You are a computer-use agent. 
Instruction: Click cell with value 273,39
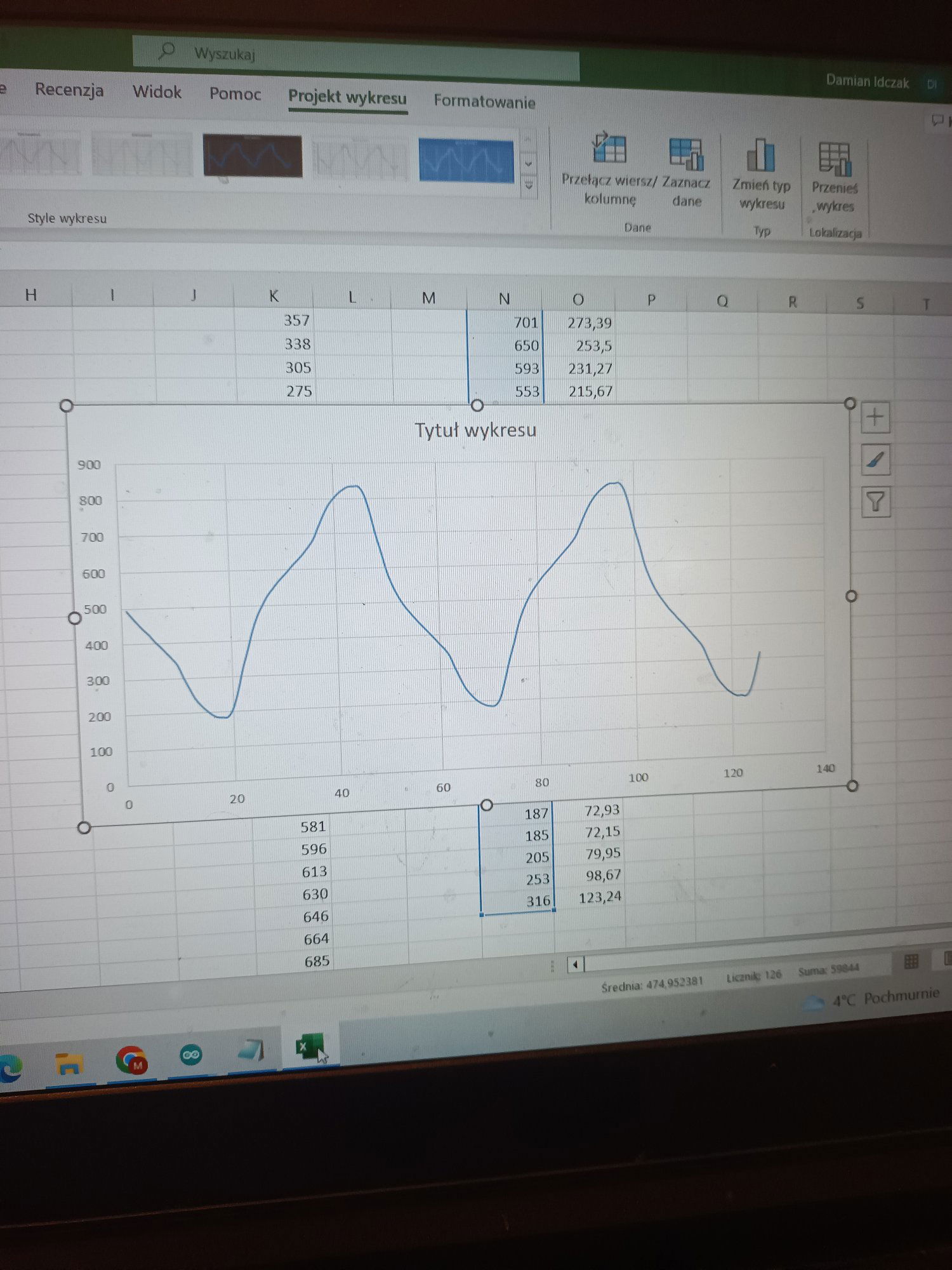pyautogui.click(x=579, y=323)
